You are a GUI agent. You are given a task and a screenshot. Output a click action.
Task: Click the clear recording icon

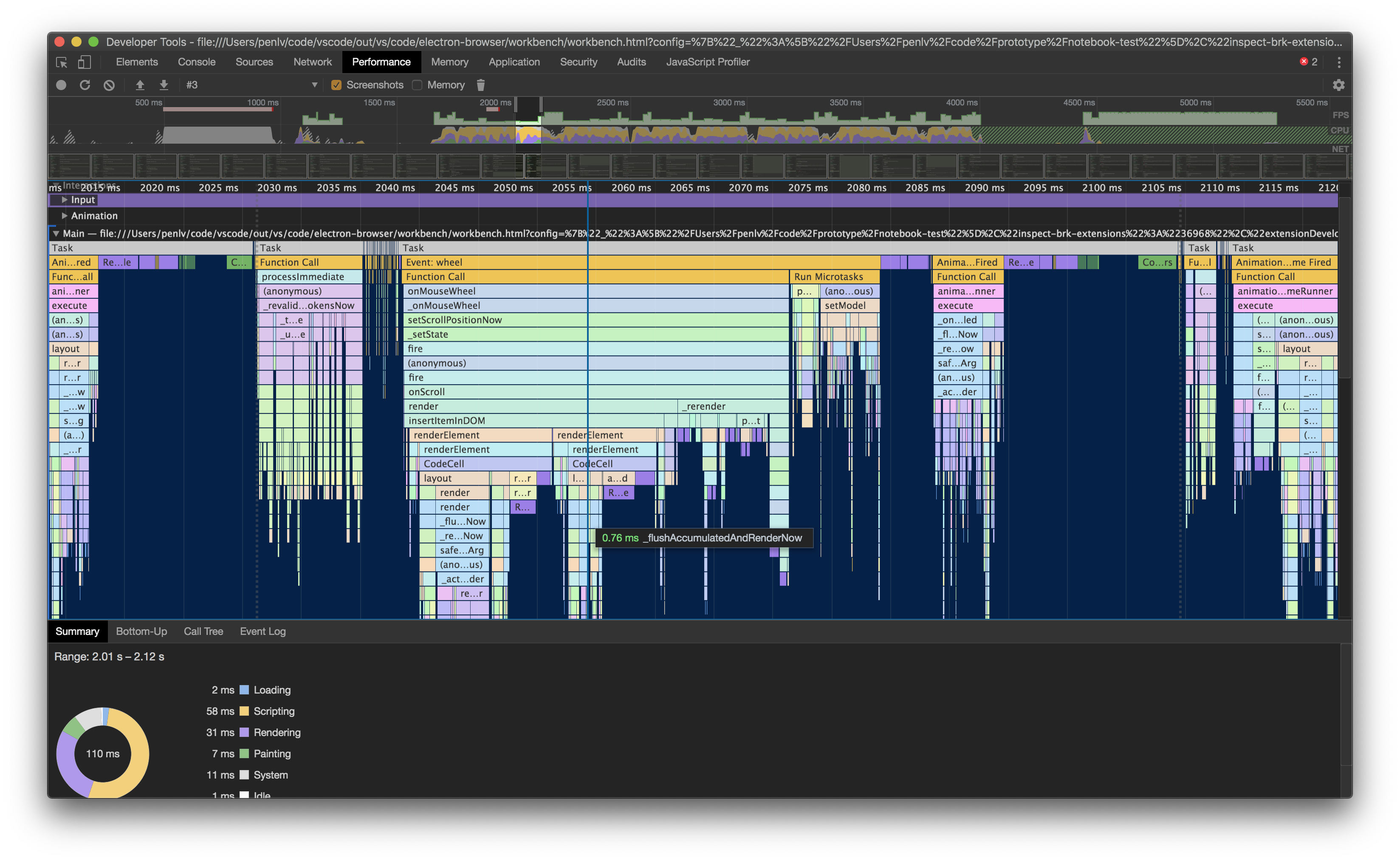pos(109,85)
